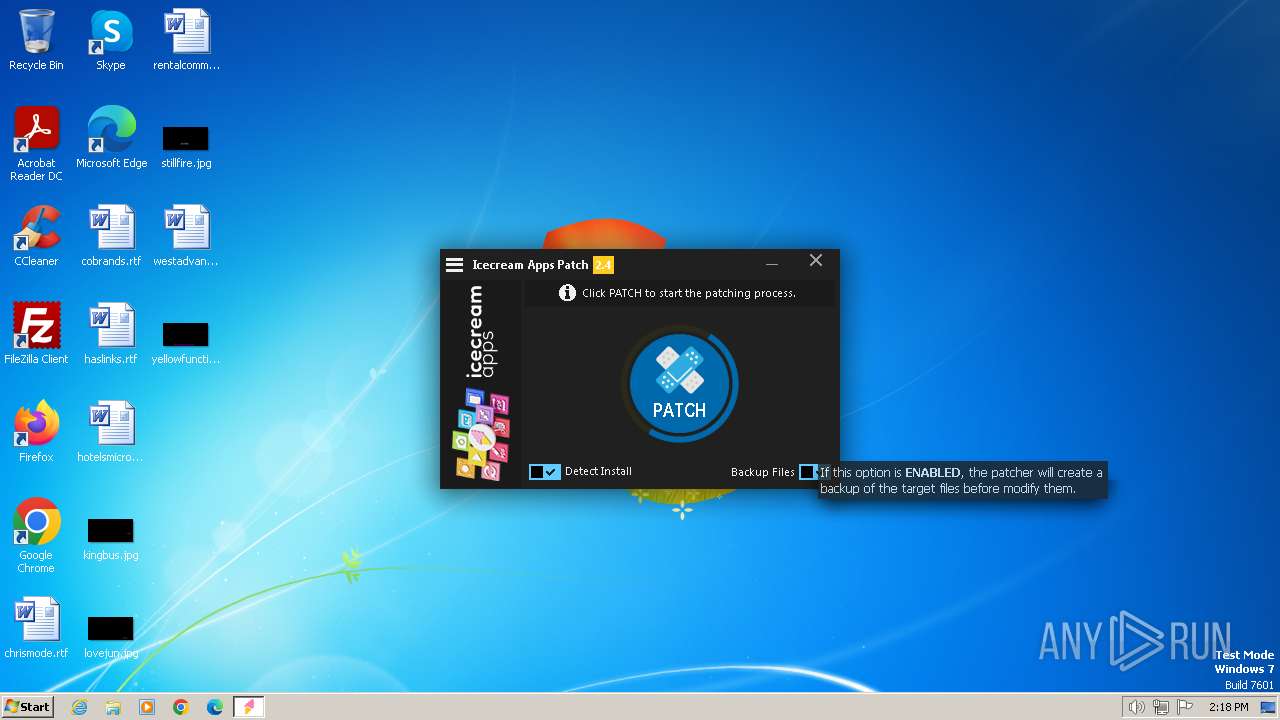
Task: Select Acrobat Reader DC shortcut
Action: click(x=36, y=144)
